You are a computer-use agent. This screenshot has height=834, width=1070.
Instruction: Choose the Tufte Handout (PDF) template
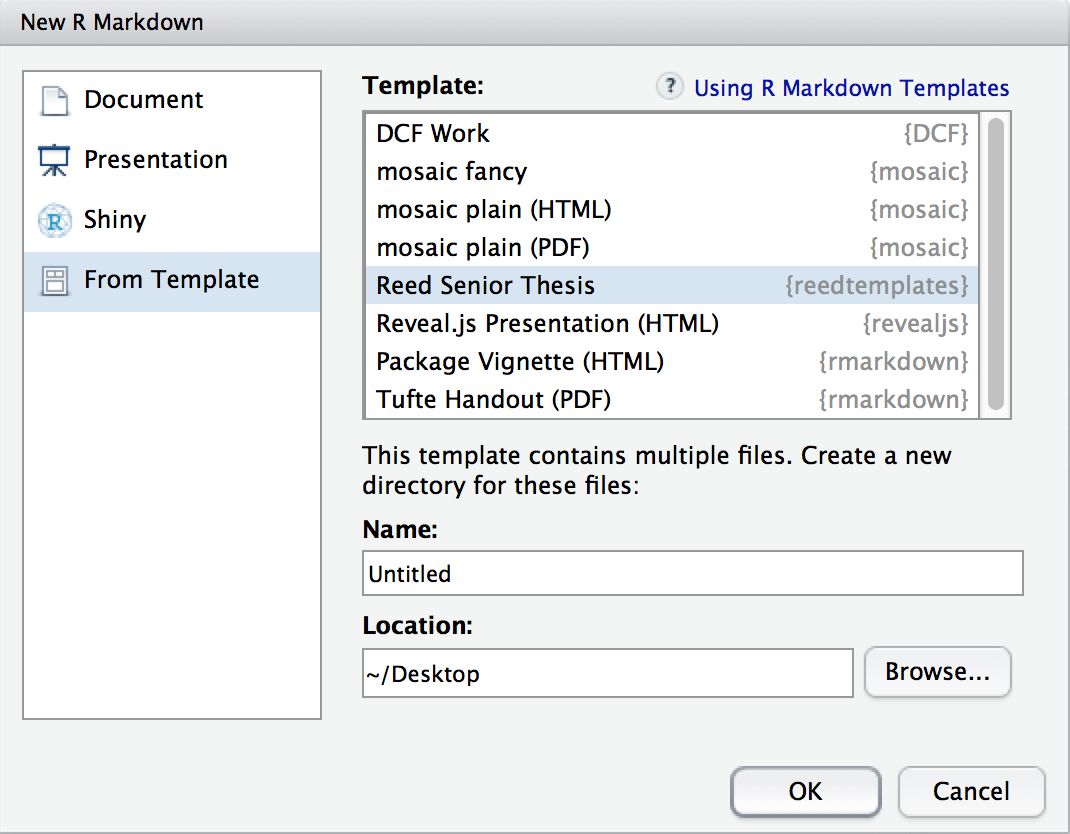click(x=672, y=399)
